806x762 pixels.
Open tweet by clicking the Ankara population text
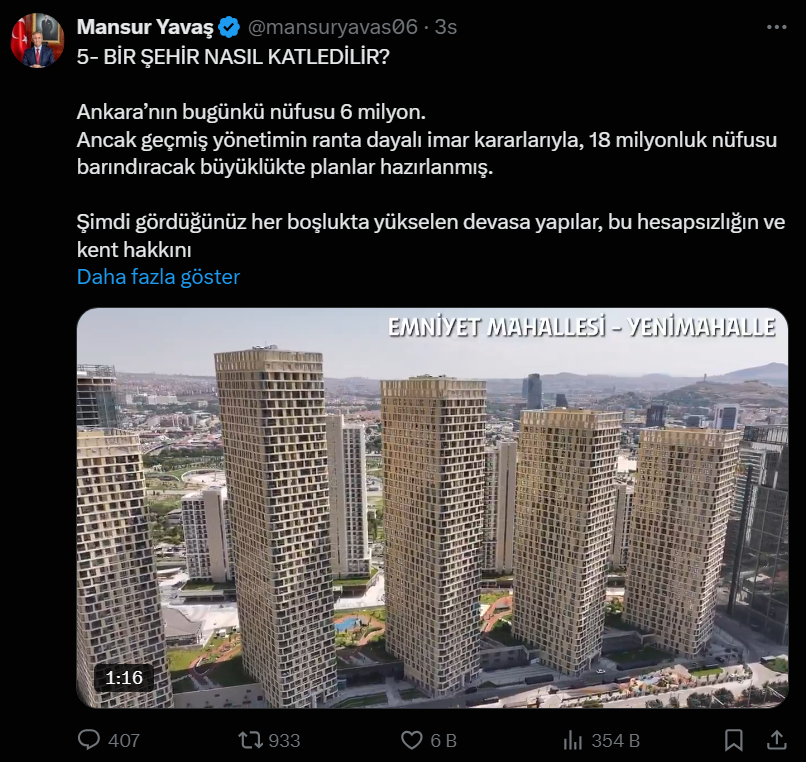251,112
